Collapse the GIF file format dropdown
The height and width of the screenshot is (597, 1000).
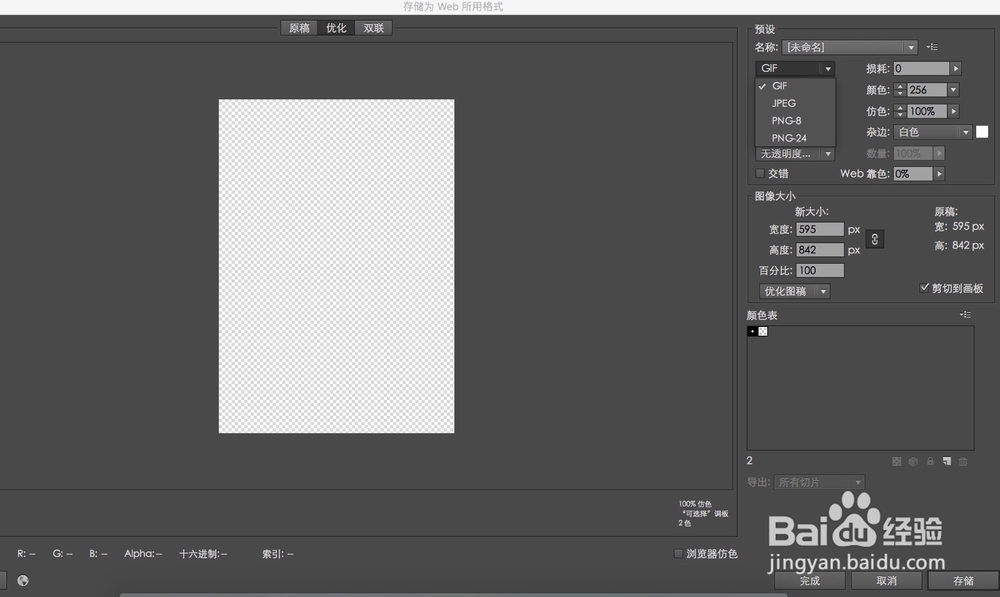tap(795, 68)
